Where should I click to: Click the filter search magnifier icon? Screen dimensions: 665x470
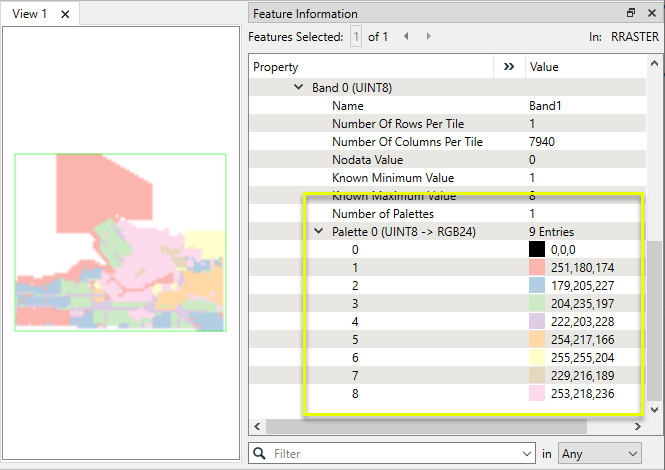260,454
